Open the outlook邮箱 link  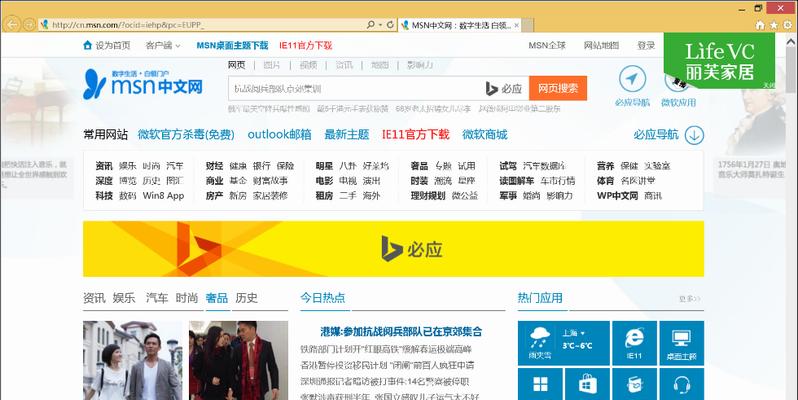pyautogui.click(x=279, y=134)
